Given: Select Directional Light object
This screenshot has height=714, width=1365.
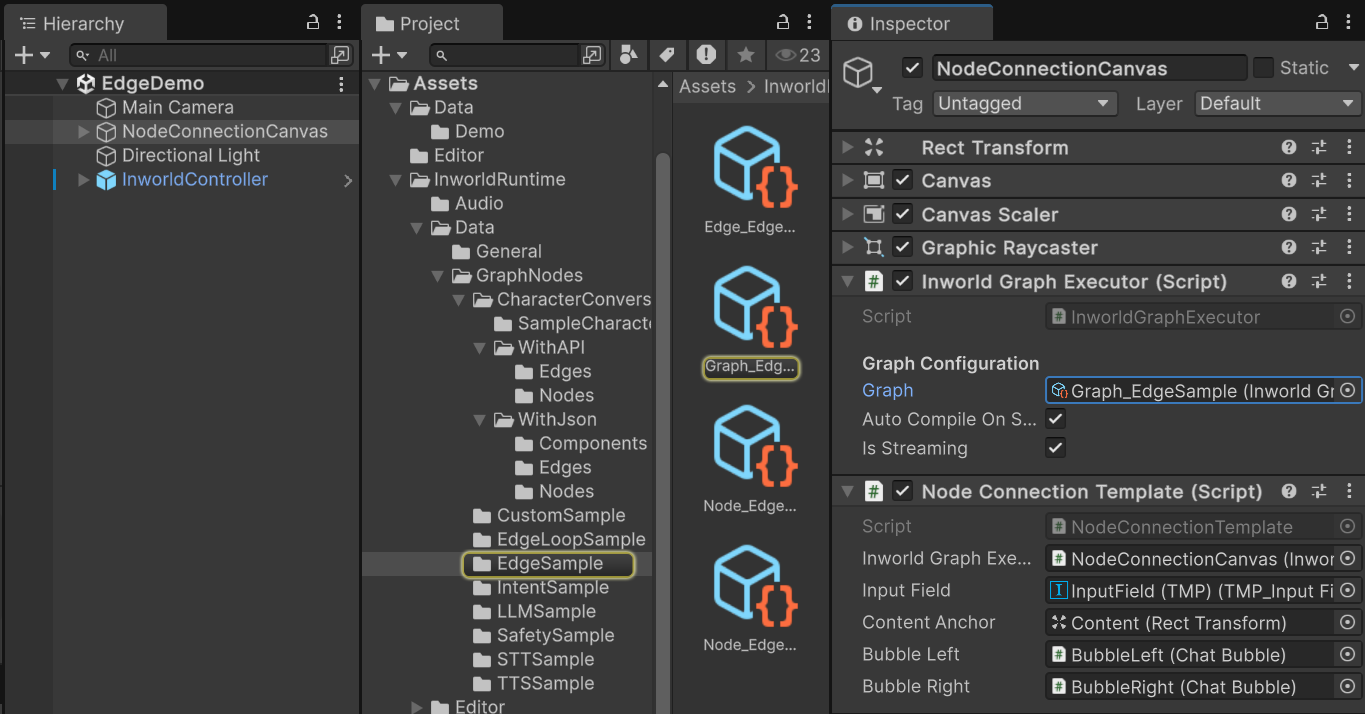Looking at the screenshot, I should coord(191,155).
